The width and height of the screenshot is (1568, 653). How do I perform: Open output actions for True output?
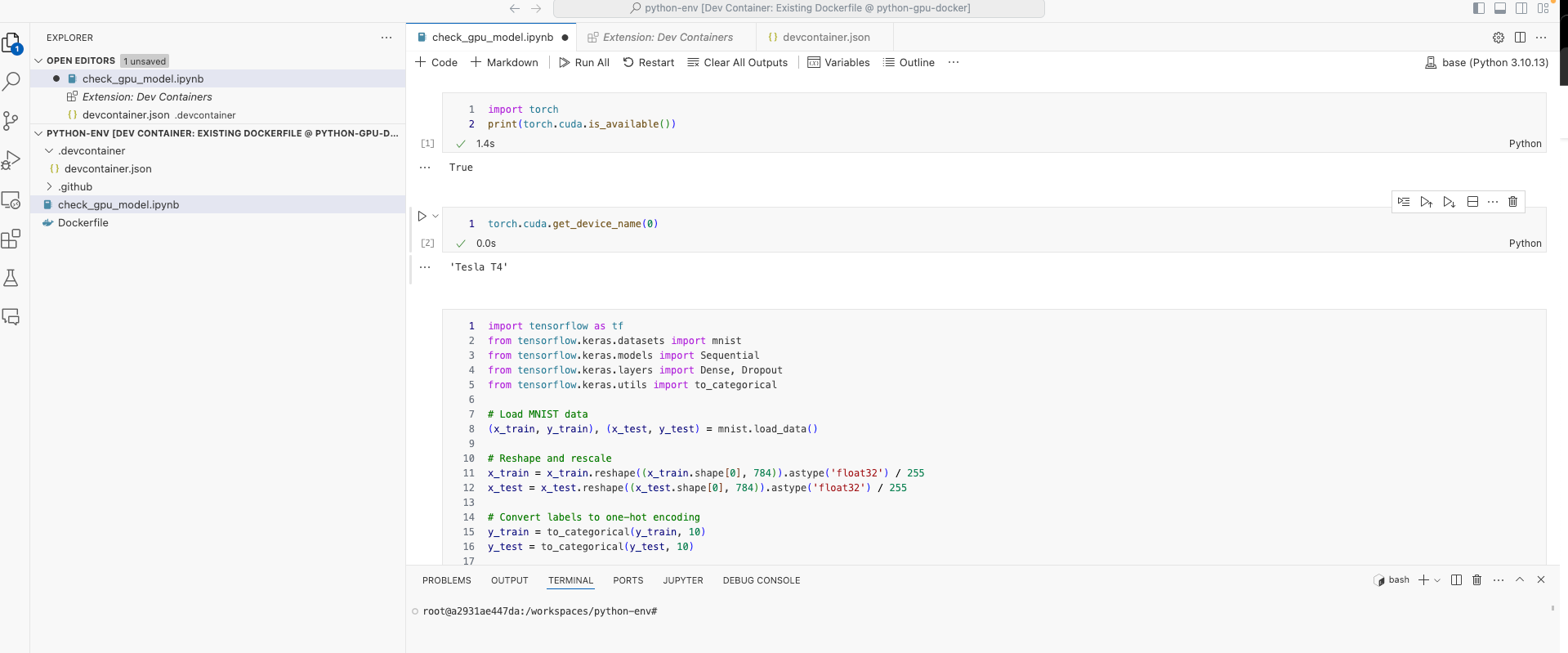[x=425, y=168]
